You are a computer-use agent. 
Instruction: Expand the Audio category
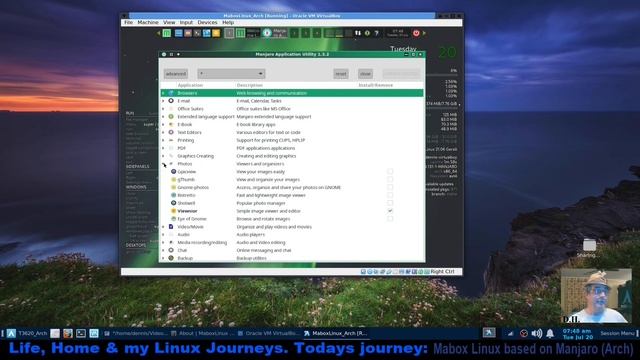click(x=163, y=235)
